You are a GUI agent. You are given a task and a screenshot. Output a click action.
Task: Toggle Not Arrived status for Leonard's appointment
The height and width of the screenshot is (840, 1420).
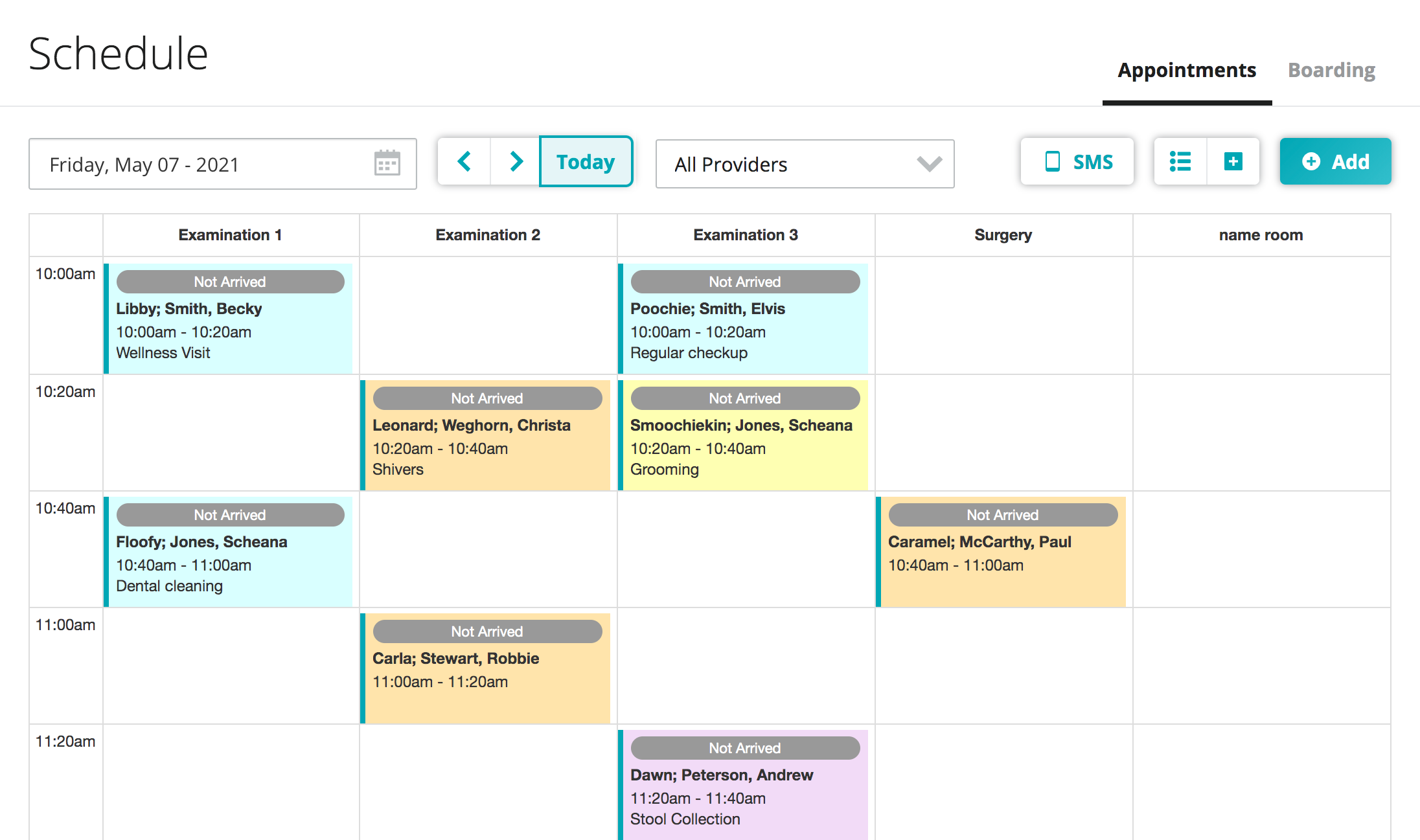point(487,398)
